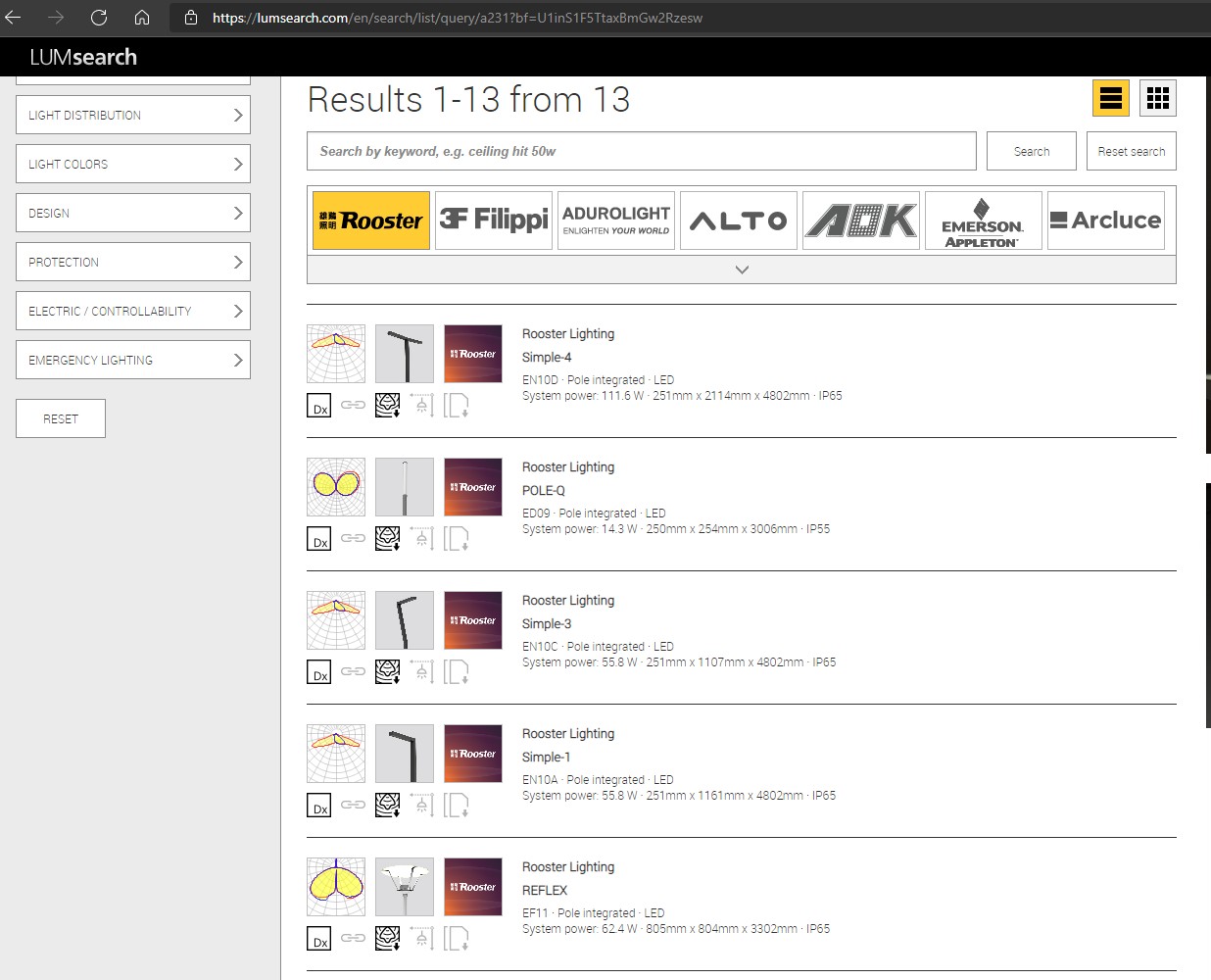1211x980 pixels.
Task: Expand the Light Colors filter
Action: [133, 164]
